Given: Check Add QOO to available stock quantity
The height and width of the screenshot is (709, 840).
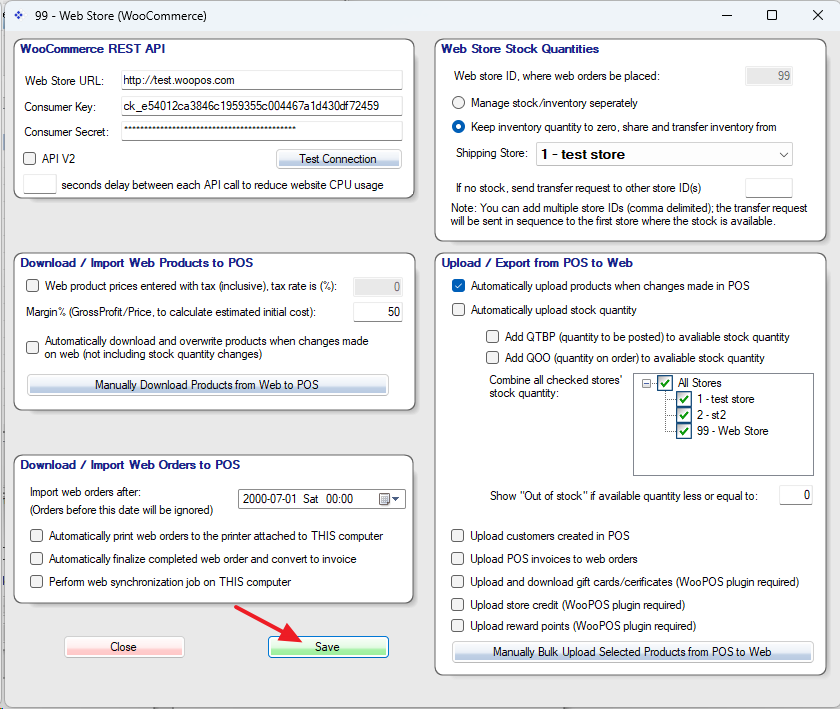Looking at the screenshot, I should pyautogui.click(x=492, y=357).
